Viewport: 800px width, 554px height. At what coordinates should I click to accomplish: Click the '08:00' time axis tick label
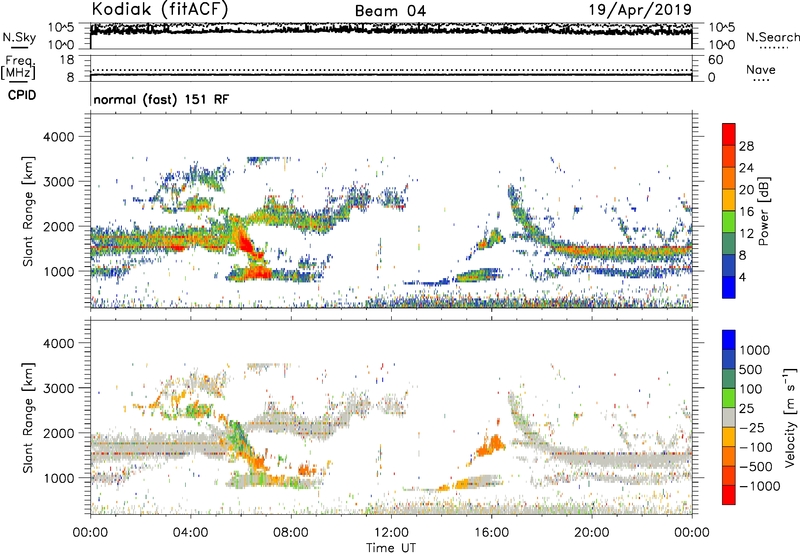pyautogui.click(x=291, y=533)
